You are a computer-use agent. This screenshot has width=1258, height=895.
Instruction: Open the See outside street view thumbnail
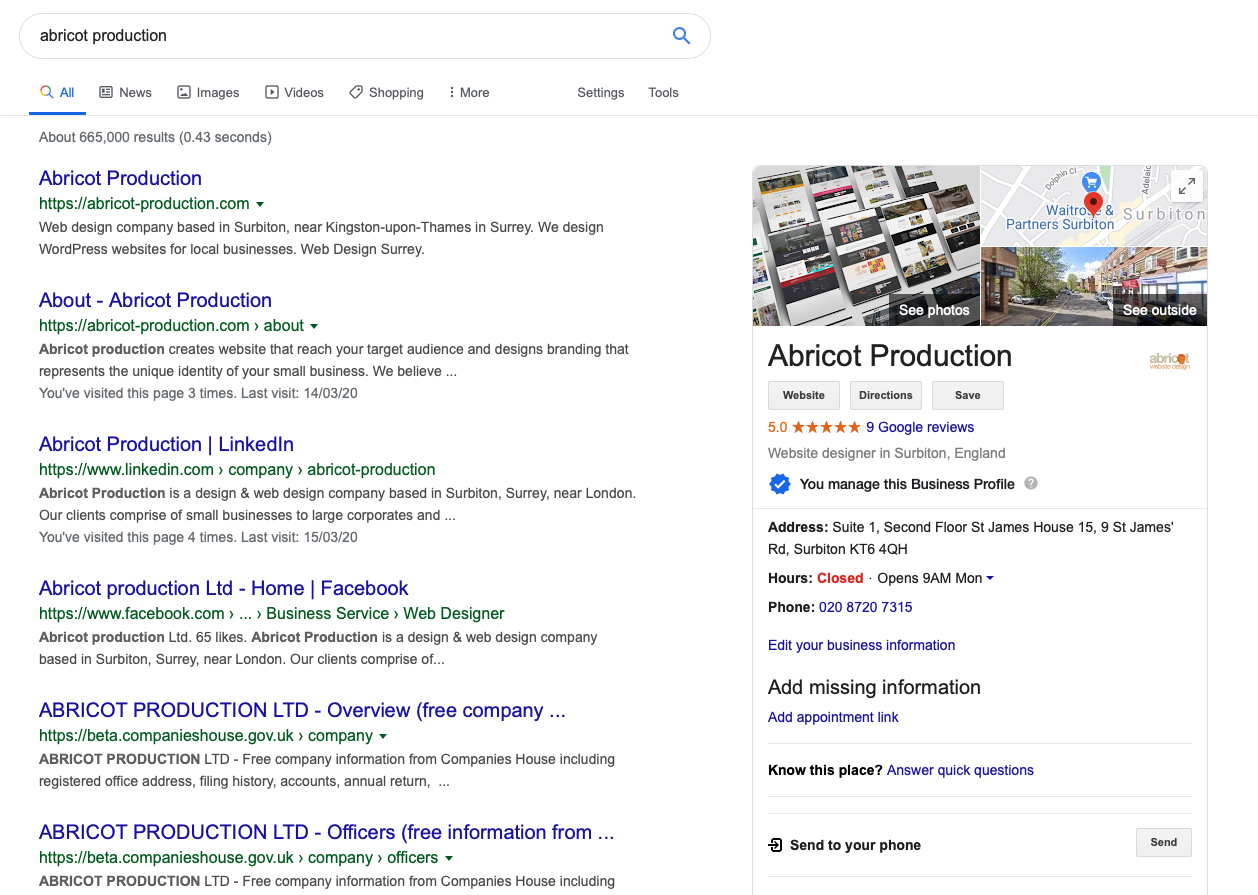coord(1094,287)
